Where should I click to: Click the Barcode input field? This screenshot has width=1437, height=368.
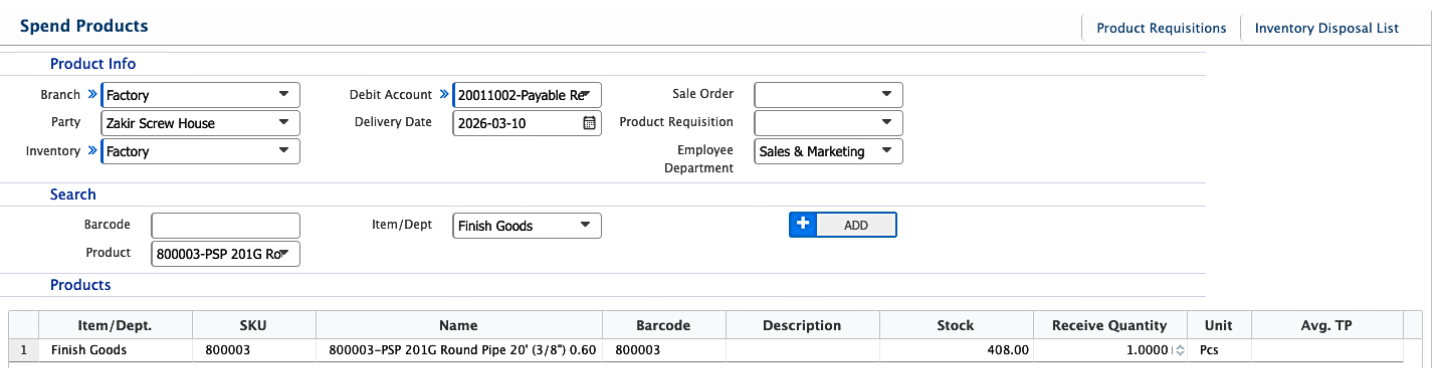point(225,226)
